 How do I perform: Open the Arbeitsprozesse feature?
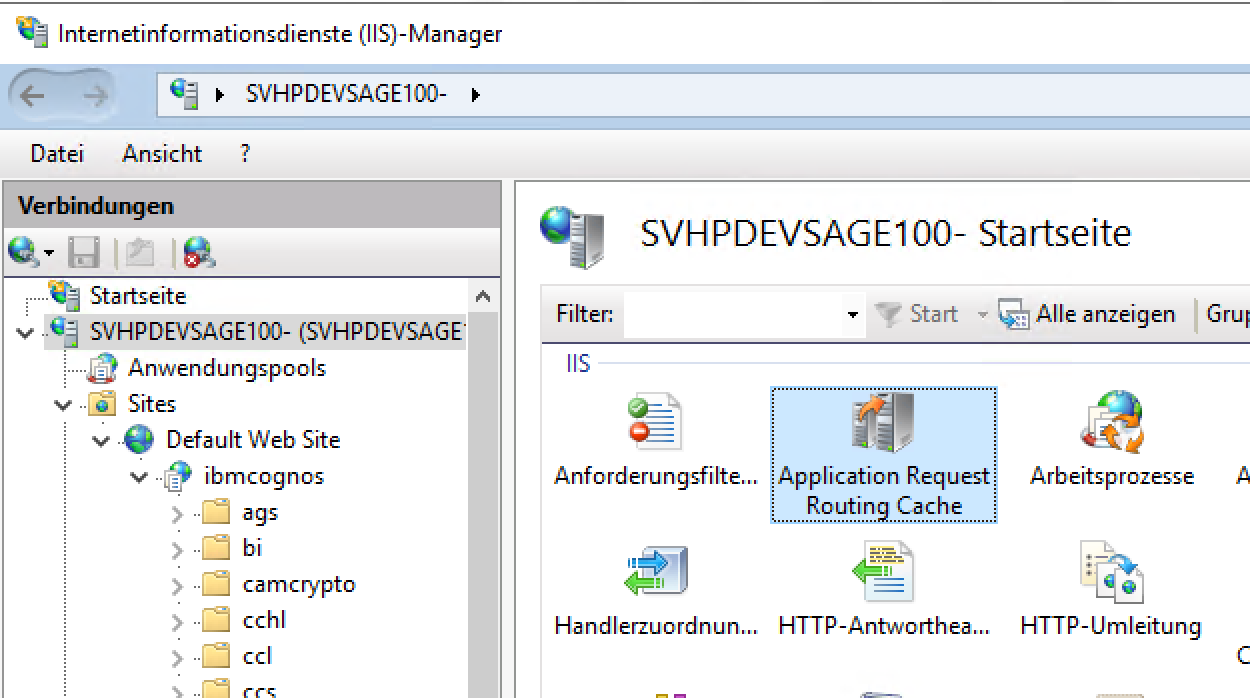coord(1111,442)
